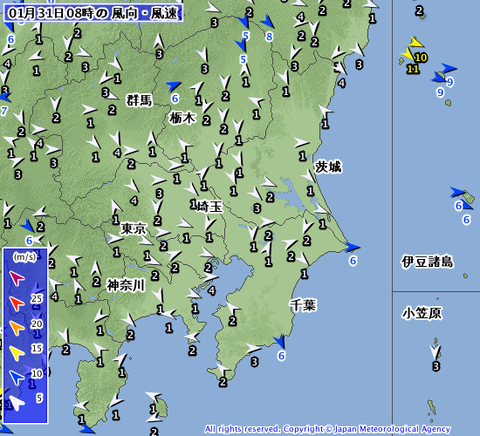Click the 伊豆諸島 inset label
Viewport: 480px width, 436px height.
pos(427,262)
